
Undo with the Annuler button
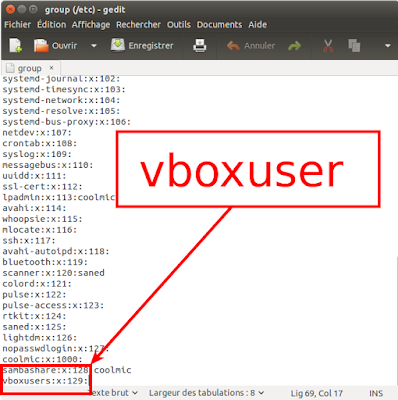(x=251, y=46)
